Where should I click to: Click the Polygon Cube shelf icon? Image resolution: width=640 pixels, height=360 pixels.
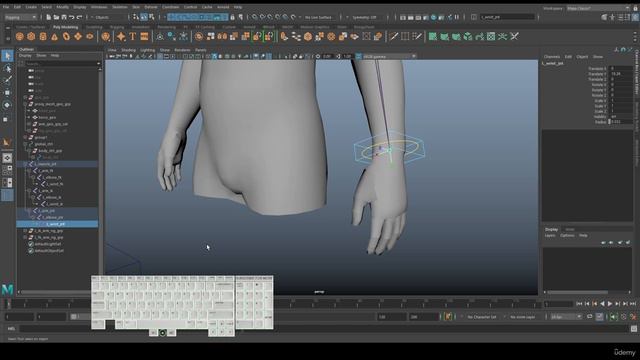pyautogui.click(x=31, y=37)
